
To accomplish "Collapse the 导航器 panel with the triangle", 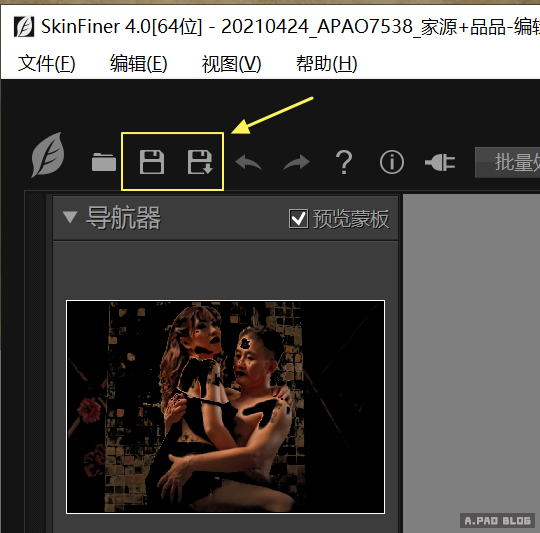I will pyautogui.click(x=70, y=217).
